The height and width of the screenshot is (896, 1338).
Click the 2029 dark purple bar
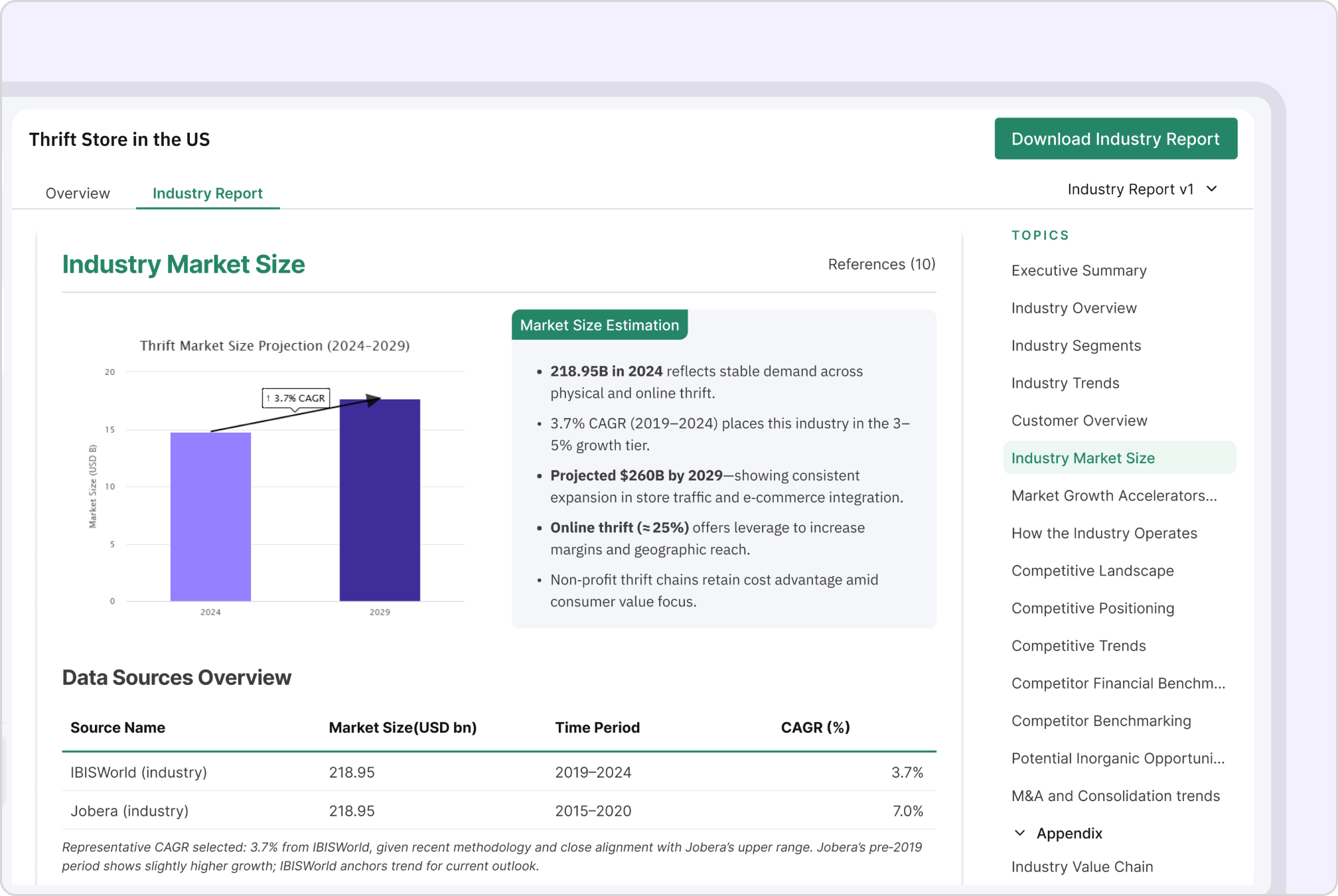coord(380,500)
